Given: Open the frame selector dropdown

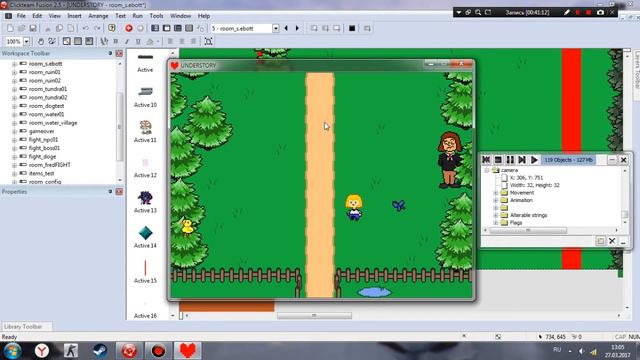Looking at the screenshot, I should tap(276, 28).
